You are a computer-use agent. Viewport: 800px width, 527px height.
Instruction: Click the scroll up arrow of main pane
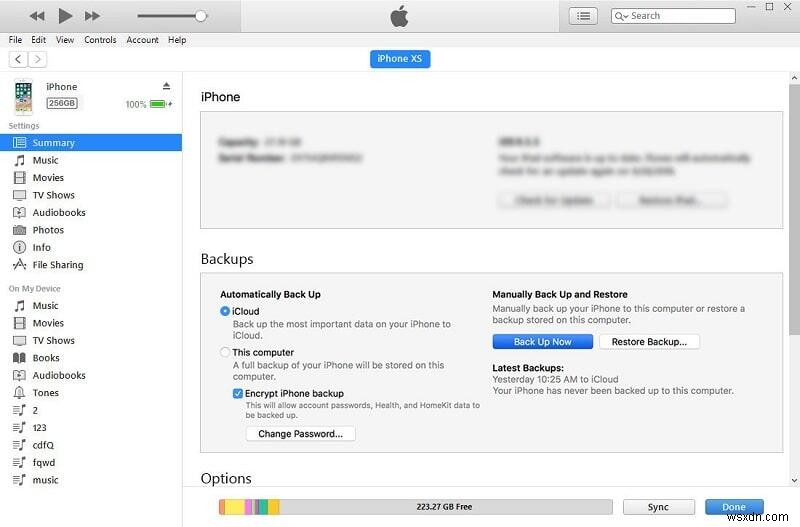click(794, 78)
